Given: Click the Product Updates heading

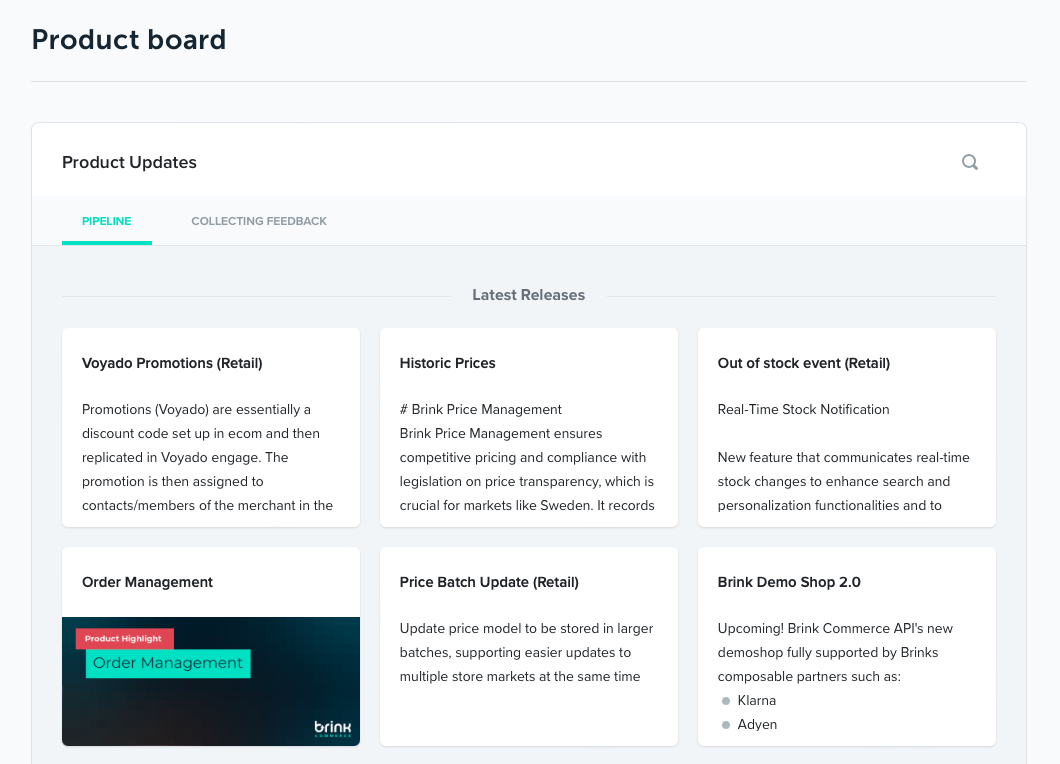Looking at the screenshot, I should coord(129,162).
